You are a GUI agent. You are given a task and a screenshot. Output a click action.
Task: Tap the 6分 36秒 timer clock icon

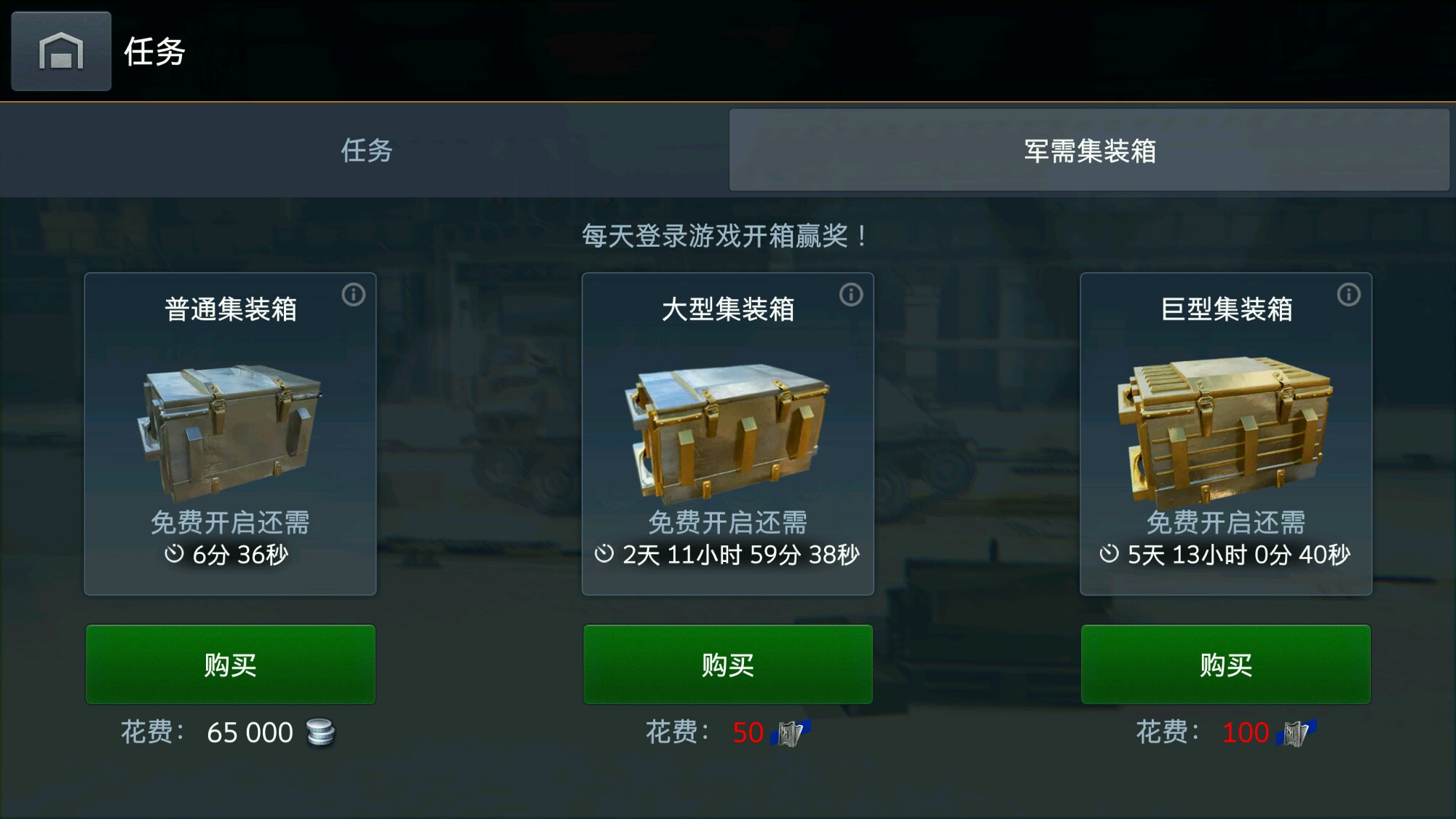coord(174,554)
